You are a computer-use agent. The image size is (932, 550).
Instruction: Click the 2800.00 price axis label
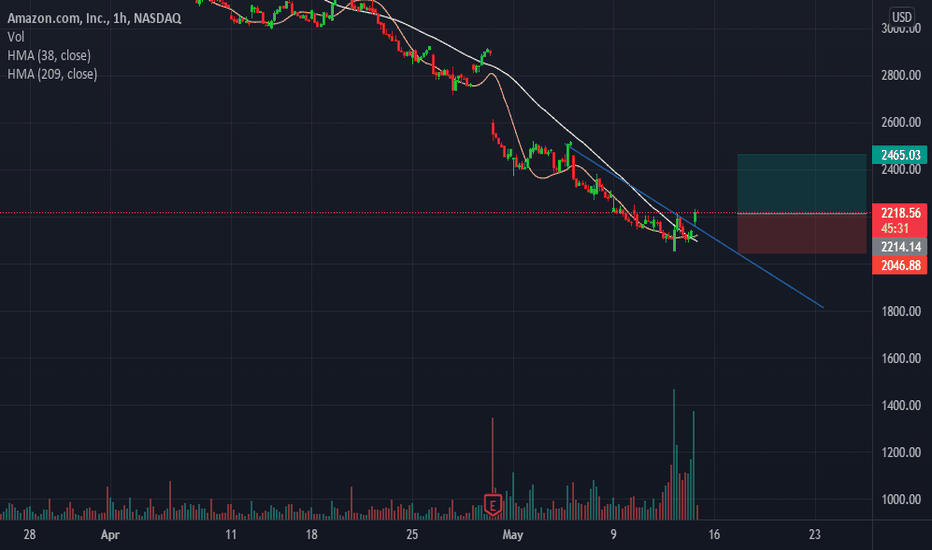pyautogui.click(x=900, y=76)
